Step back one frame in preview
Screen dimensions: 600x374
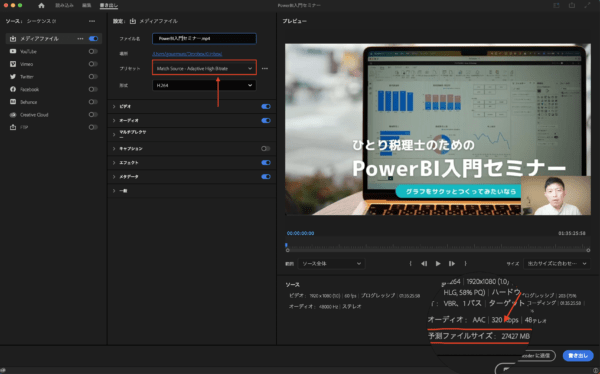(x=424, y=263)
